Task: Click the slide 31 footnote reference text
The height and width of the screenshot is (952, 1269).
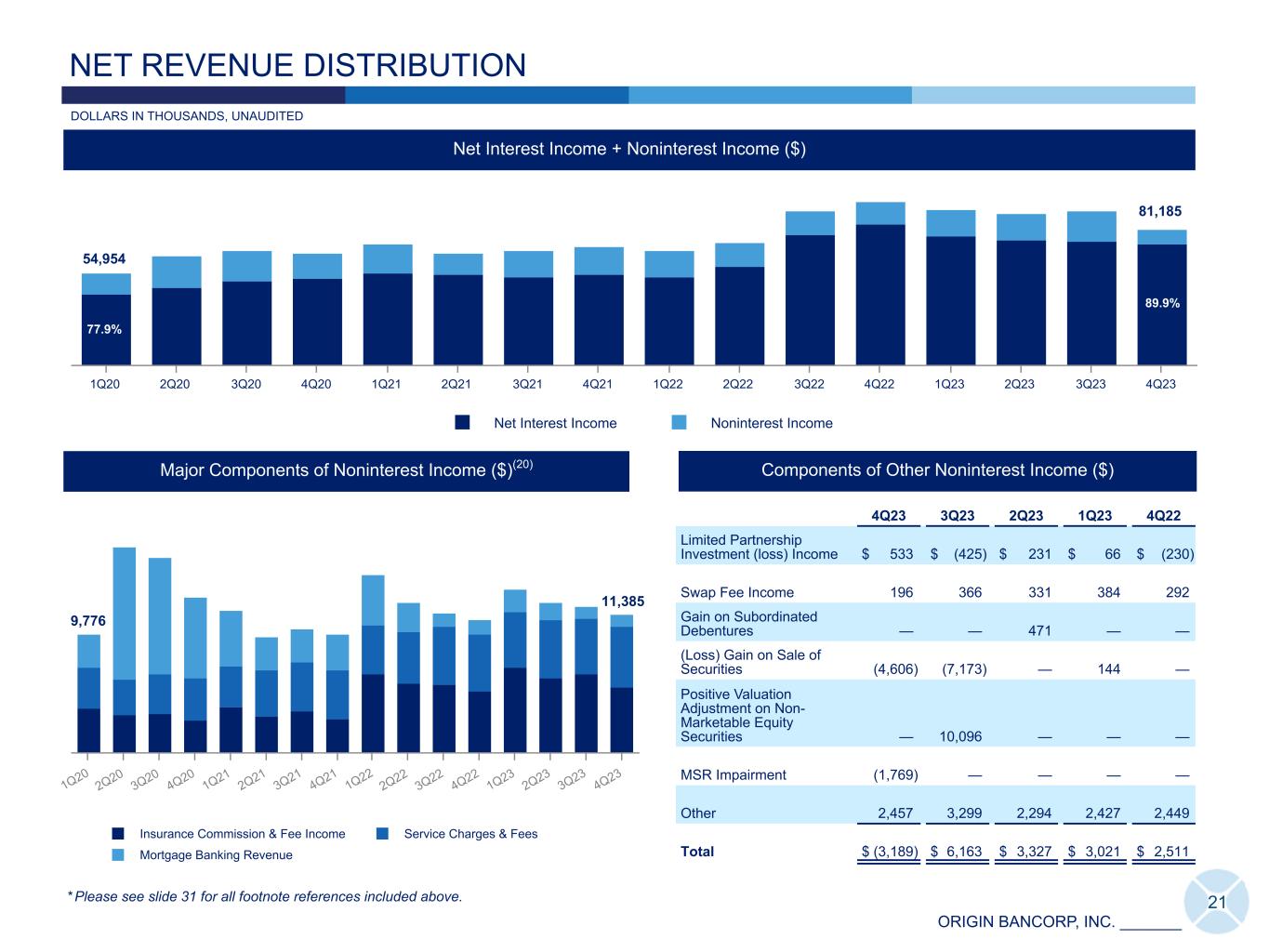Action: (268, 897)
